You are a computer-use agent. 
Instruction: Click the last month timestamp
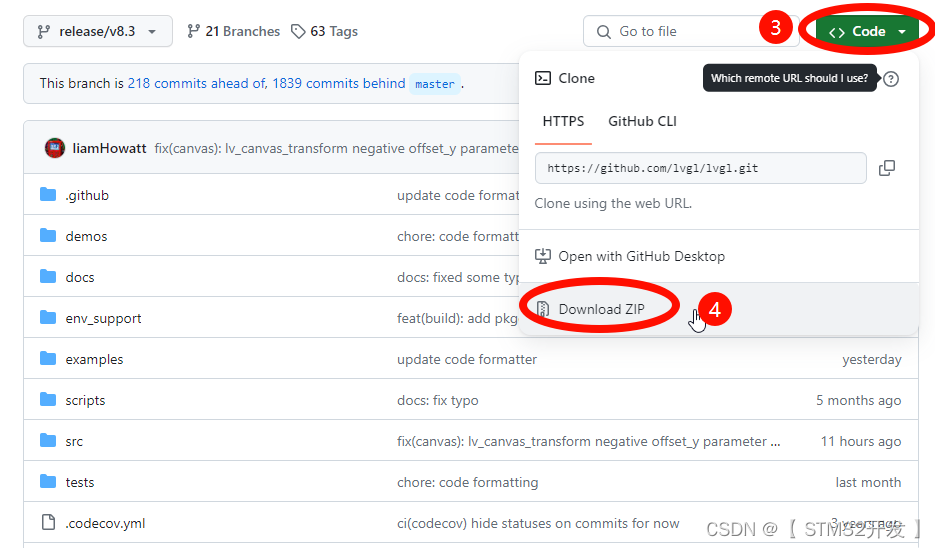(x=868, y=482)
